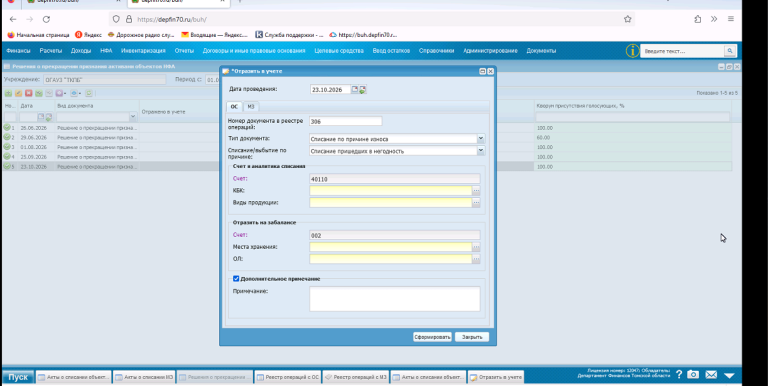Switch to the МЗ tab
Viewport: 768px width, 386px height.
(x=251, y=106)
